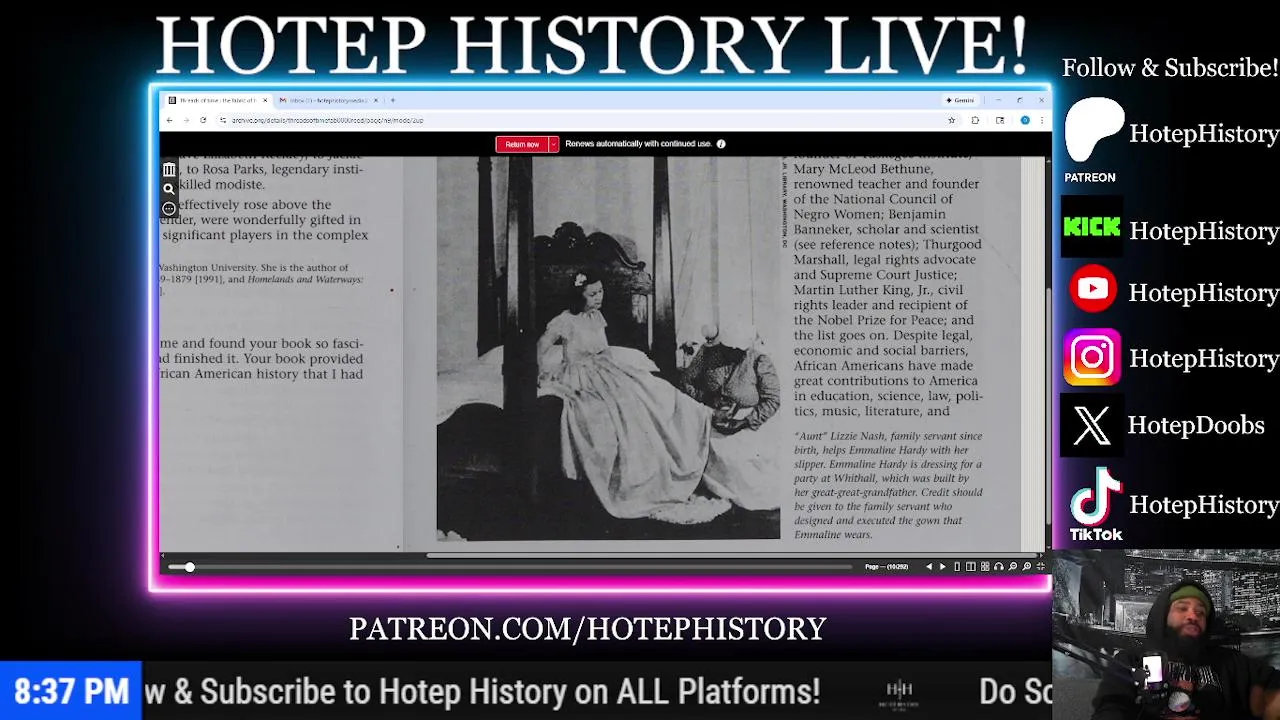Click the loan renewal info icon
Viewport: 1280px width, 720px height.
coord(721,144)
